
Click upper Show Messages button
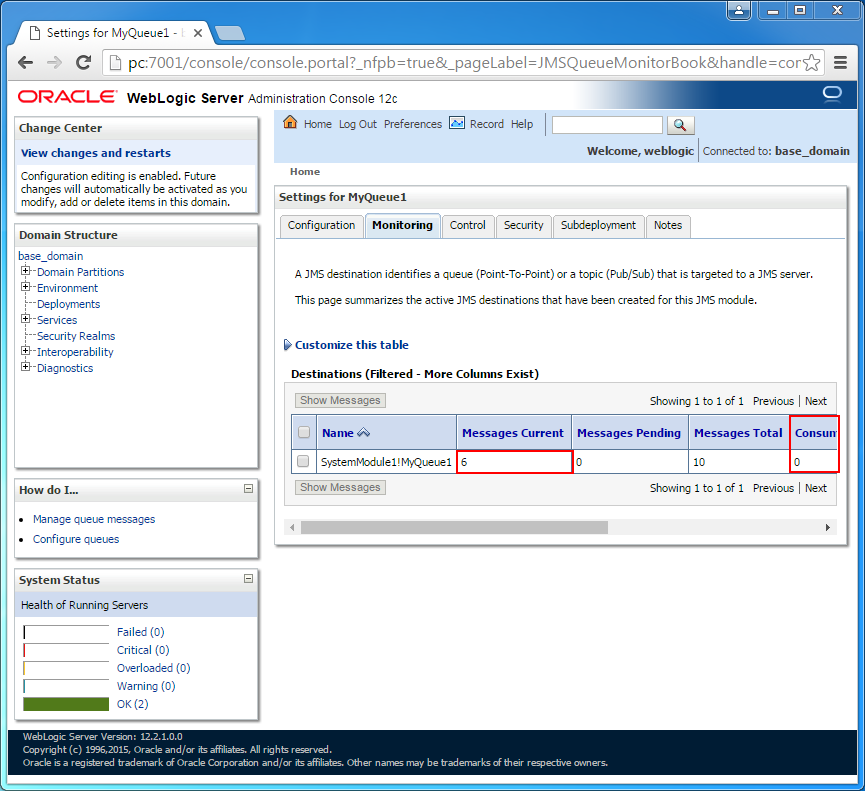click(x=340, y=400)
